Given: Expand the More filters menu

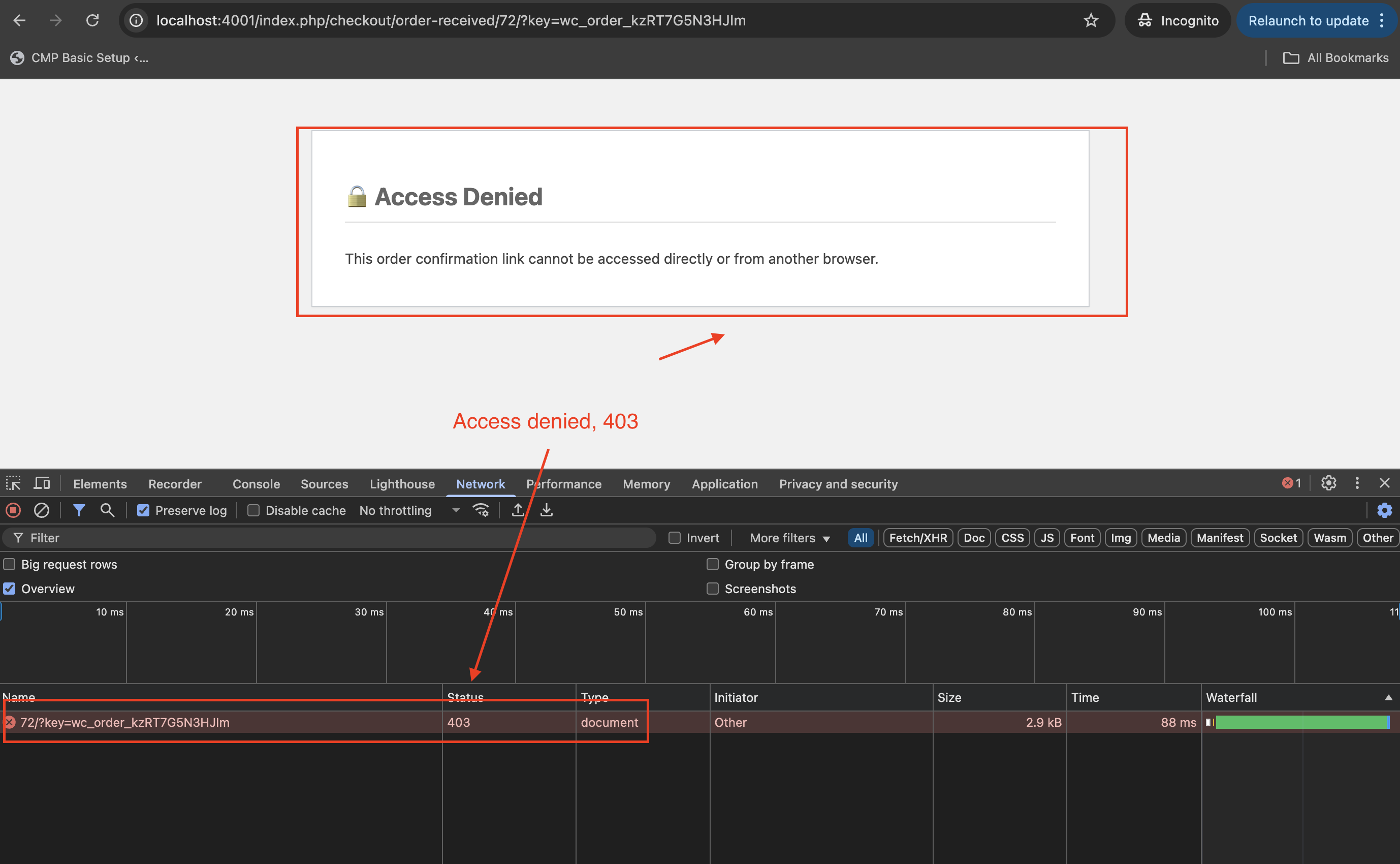Looking at the screenshot, I should [788, 538].
